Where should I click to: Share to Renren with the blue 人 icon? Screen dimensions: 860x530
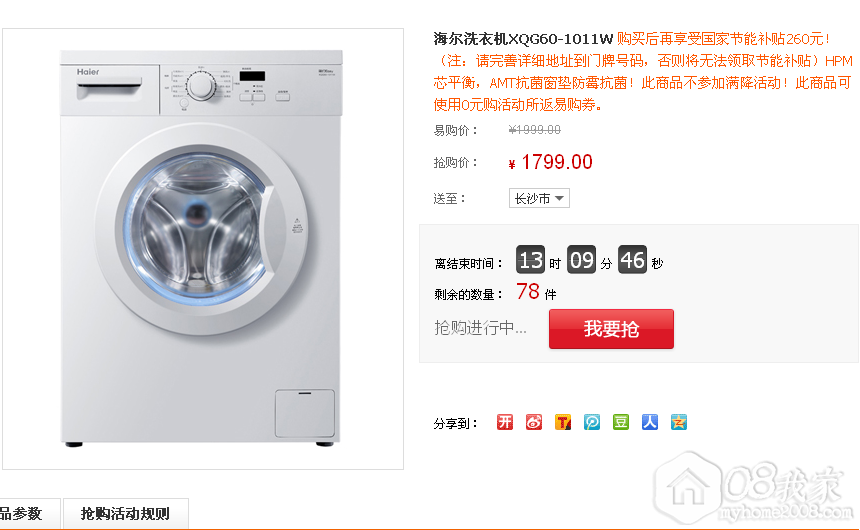tap(650, 422)
